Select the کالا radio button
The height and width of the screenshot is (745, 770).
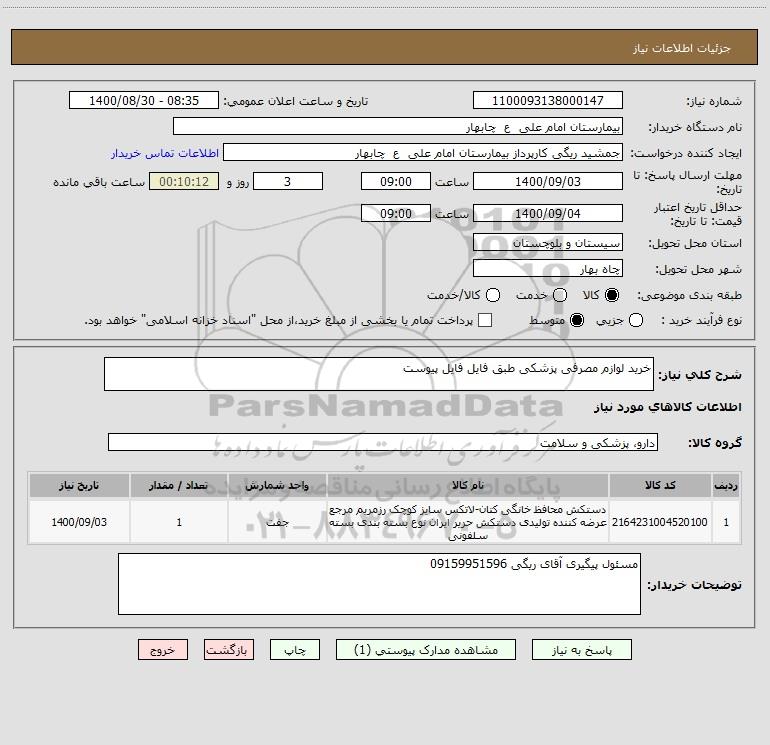612,295
